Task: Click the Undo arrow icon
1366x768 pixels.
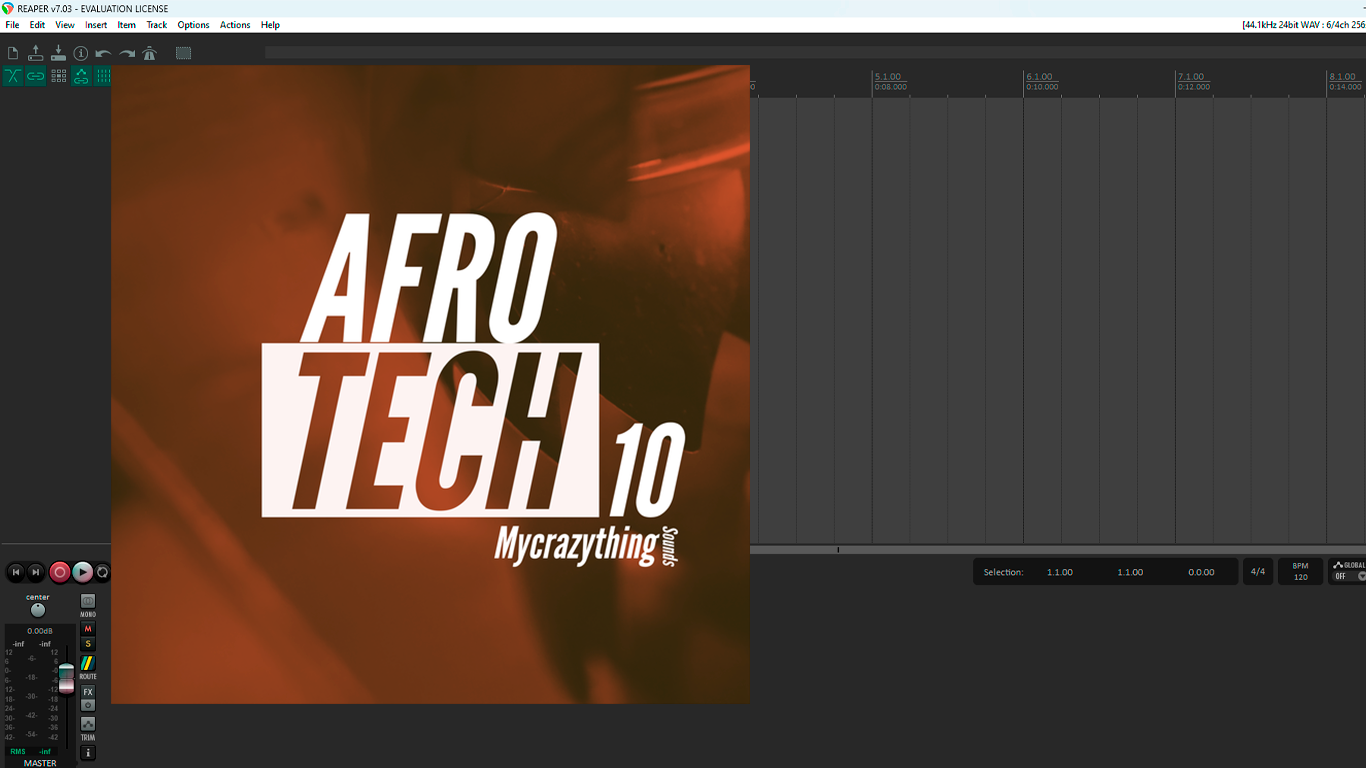Action: pos(103,53)
